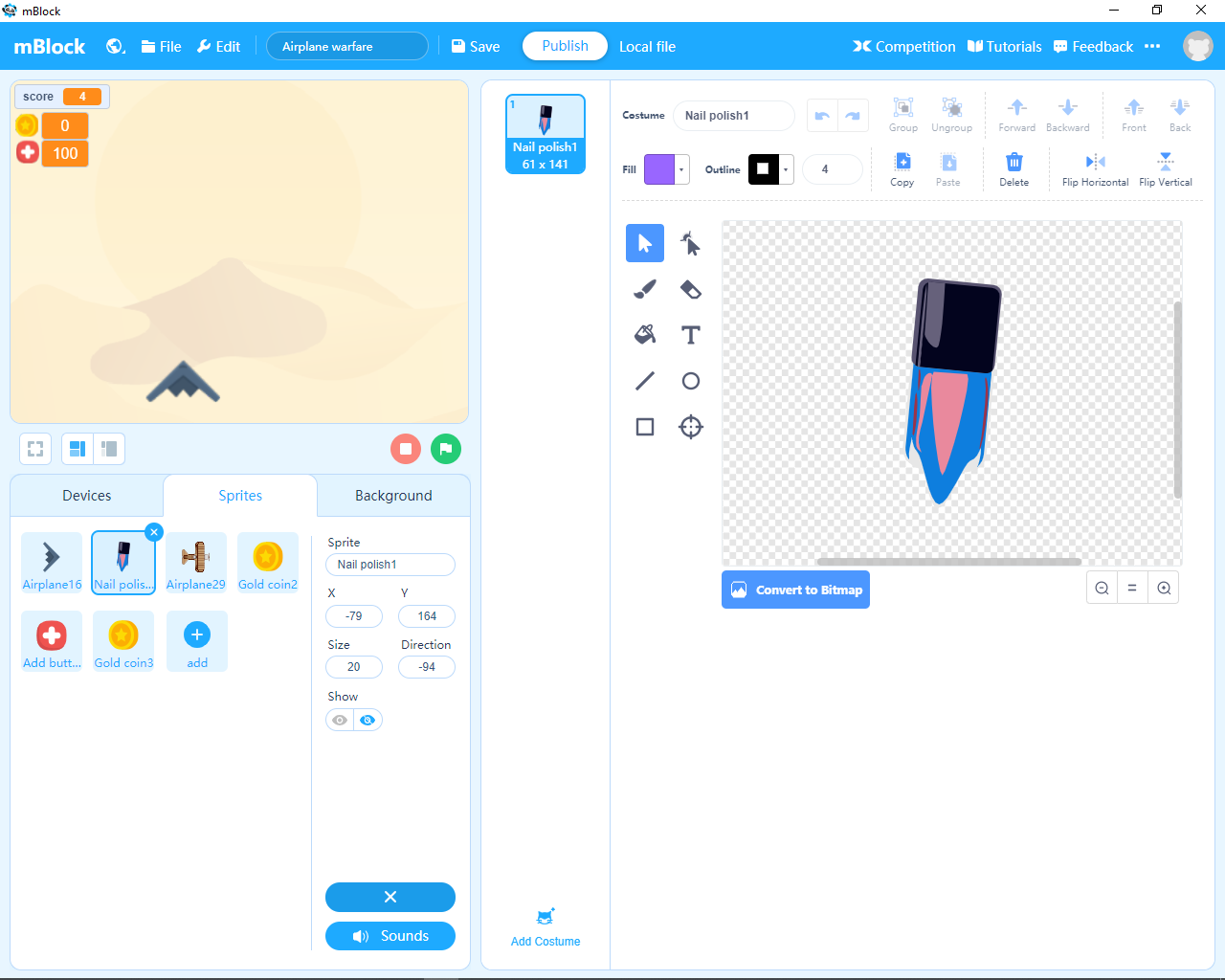Click the Convert to Bitmap button
This screenshot has width=1225, height=980.
795,590
